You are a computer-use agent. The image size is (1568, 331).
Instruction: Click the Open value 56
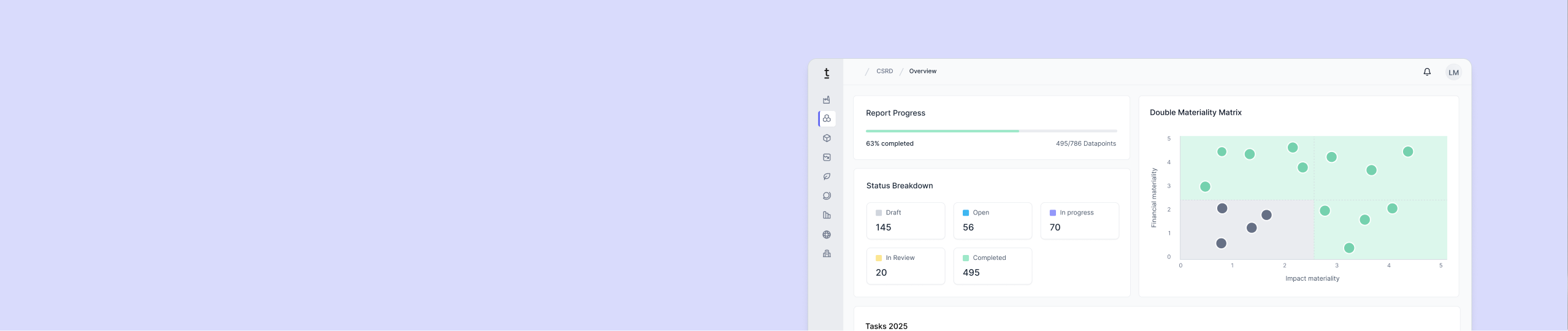[968, 227]
